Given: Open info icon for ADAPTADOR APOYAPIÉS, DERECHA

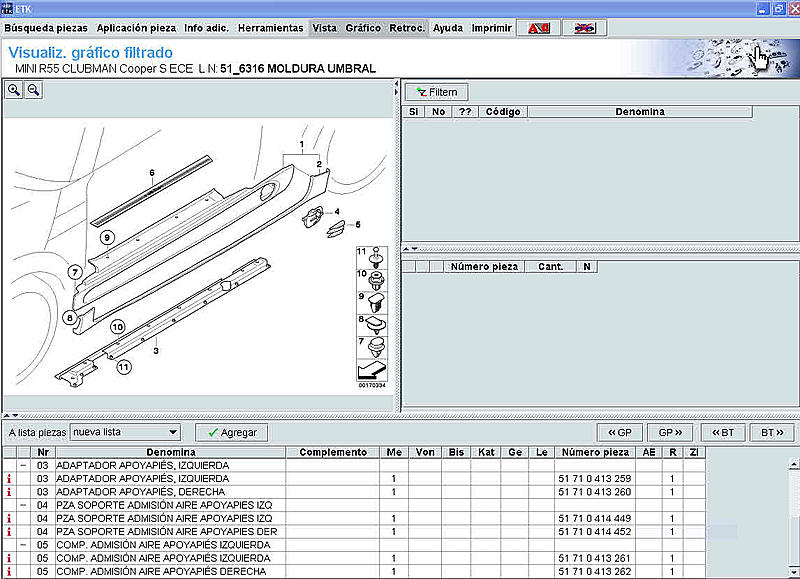Looking at the screenshot, I should 9,492.
